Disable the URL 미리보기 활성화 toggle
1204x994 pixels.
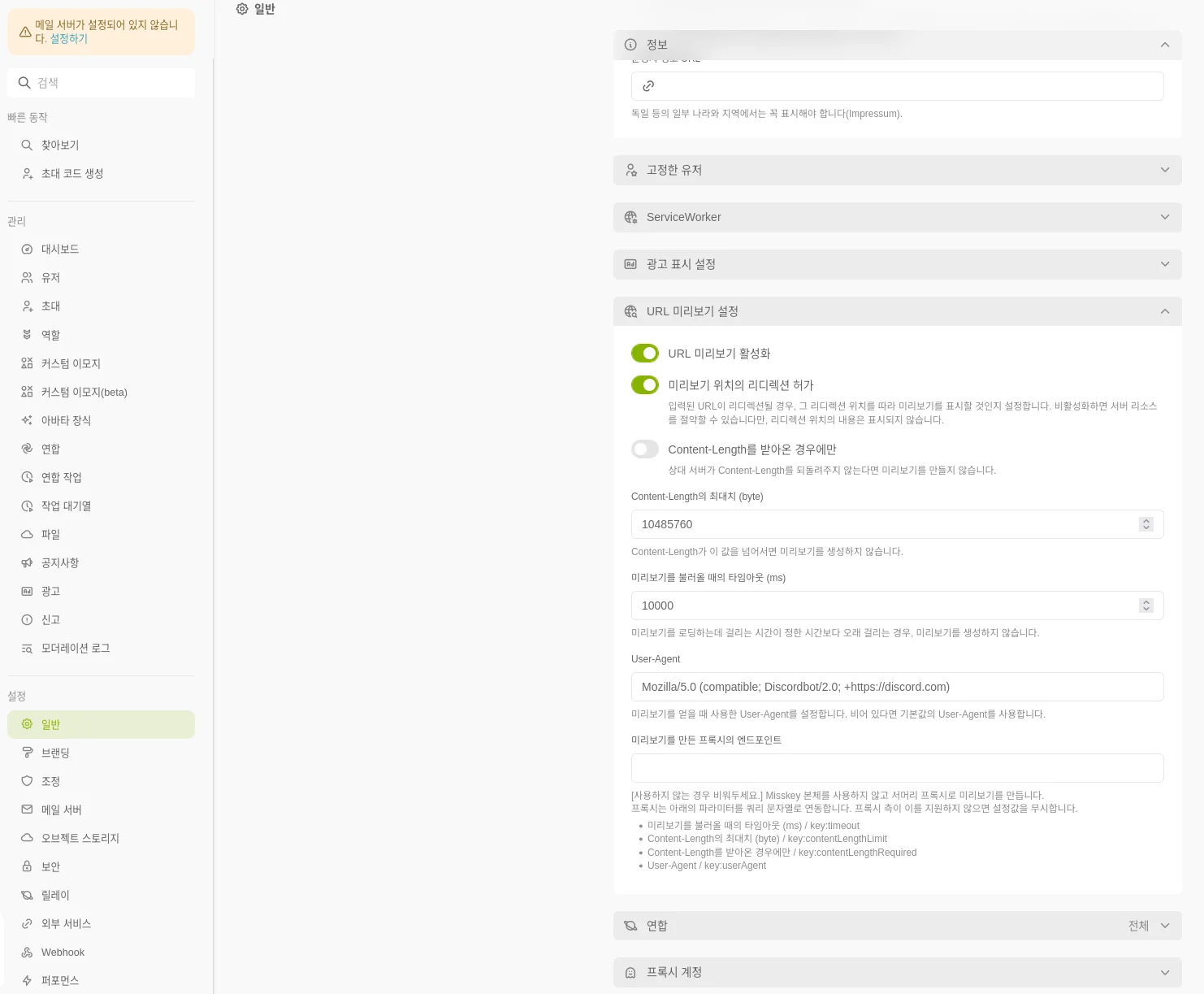pos(645,354)
